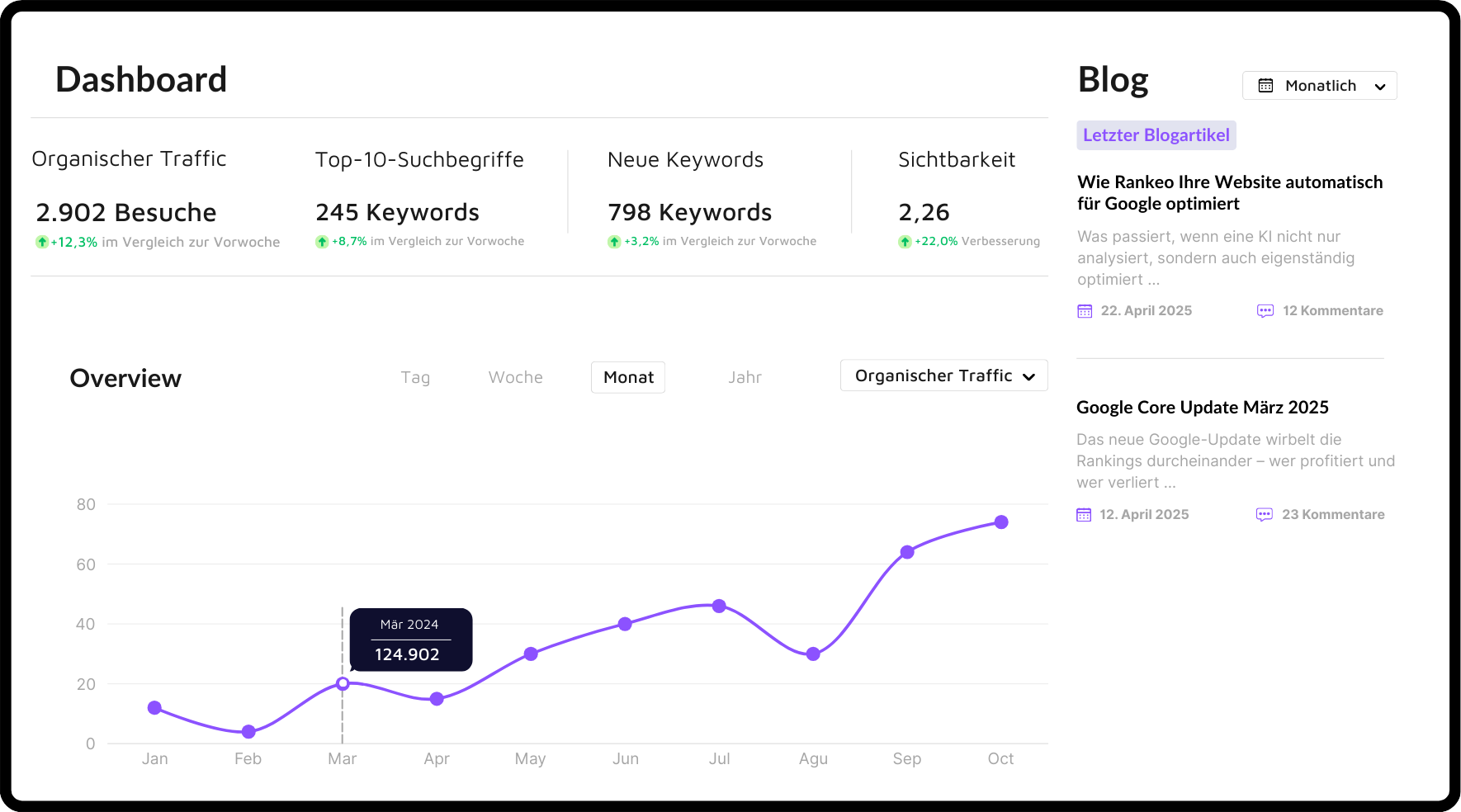
Task: Switch chart view to Woche
Action: click(516, 377)
